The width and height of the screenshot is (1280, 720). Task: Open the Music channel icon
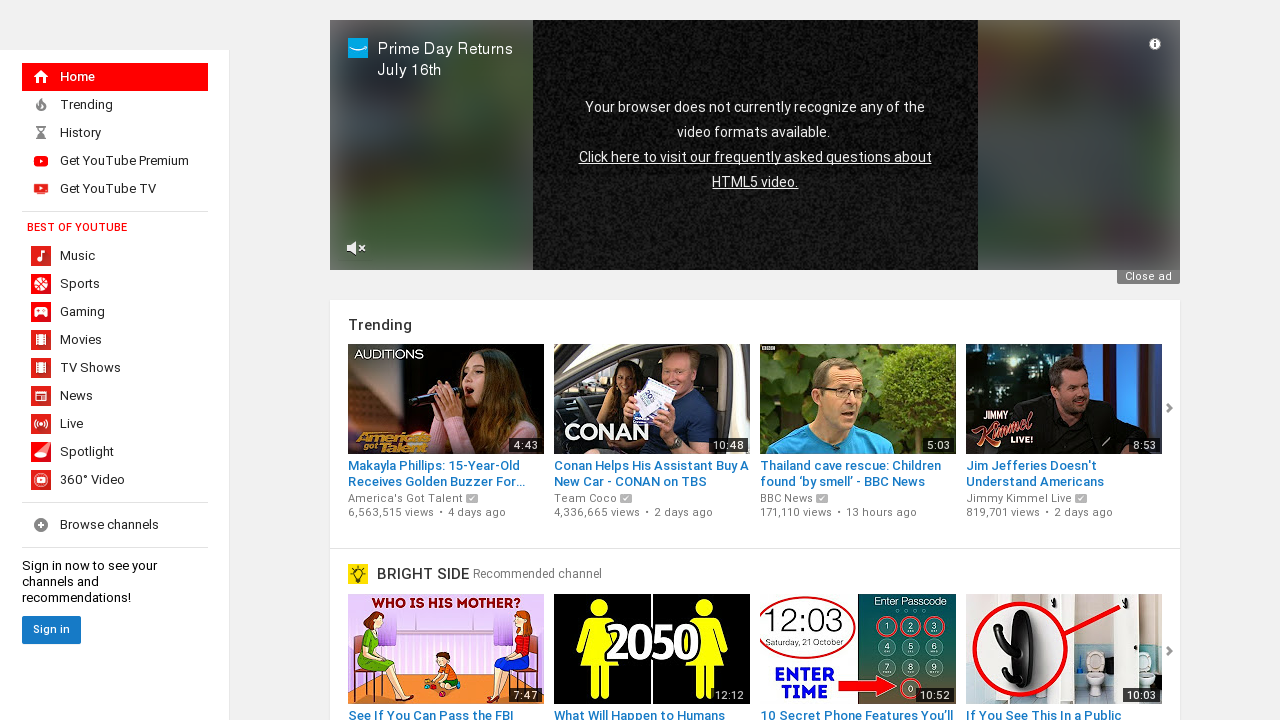[x=41, y=256]
